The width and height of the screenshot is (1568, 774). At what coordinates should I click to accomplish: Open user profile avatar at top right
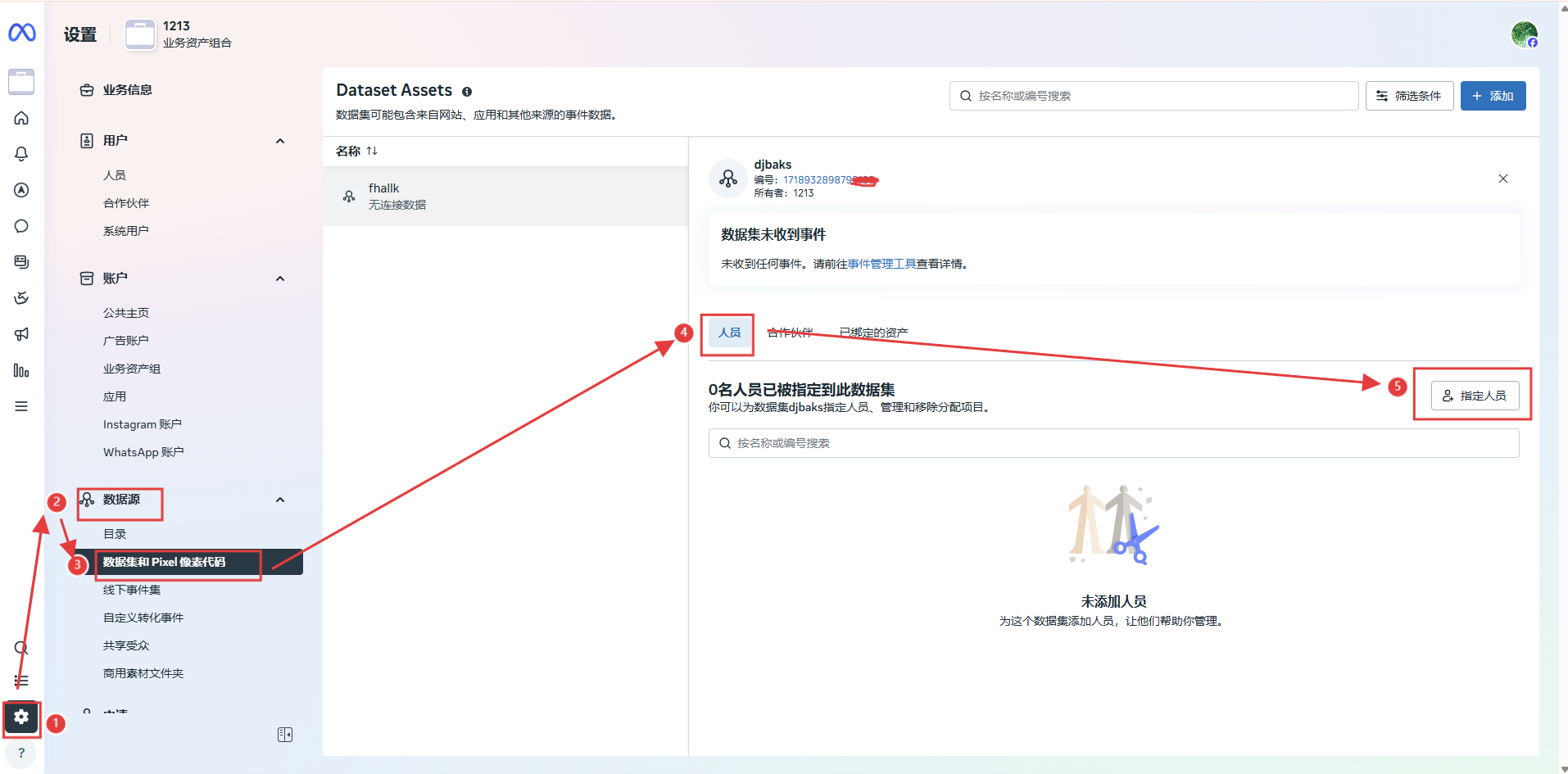[x=1525, y=34]
